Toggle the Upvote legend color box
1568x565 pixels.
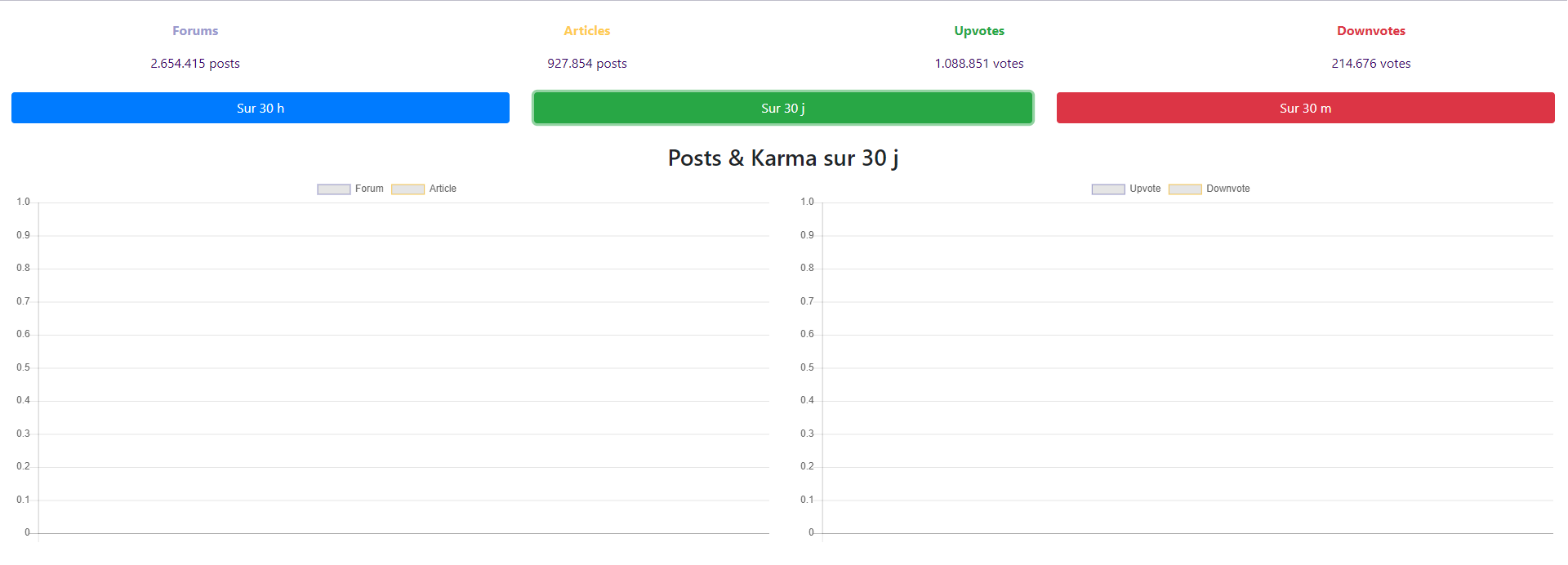[x=1107, y=189]
